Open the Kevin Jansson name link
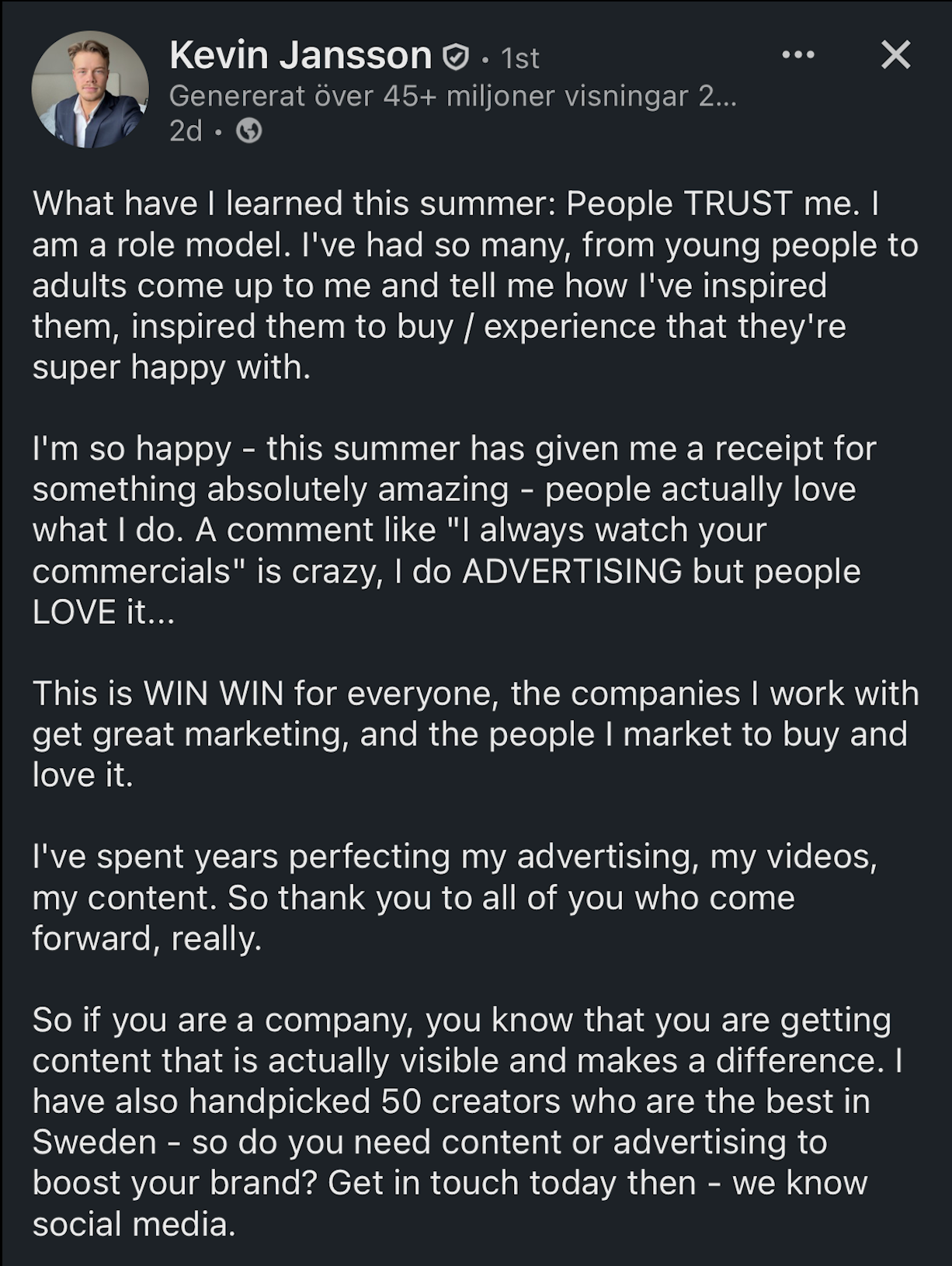 click(x=301, y=55)
